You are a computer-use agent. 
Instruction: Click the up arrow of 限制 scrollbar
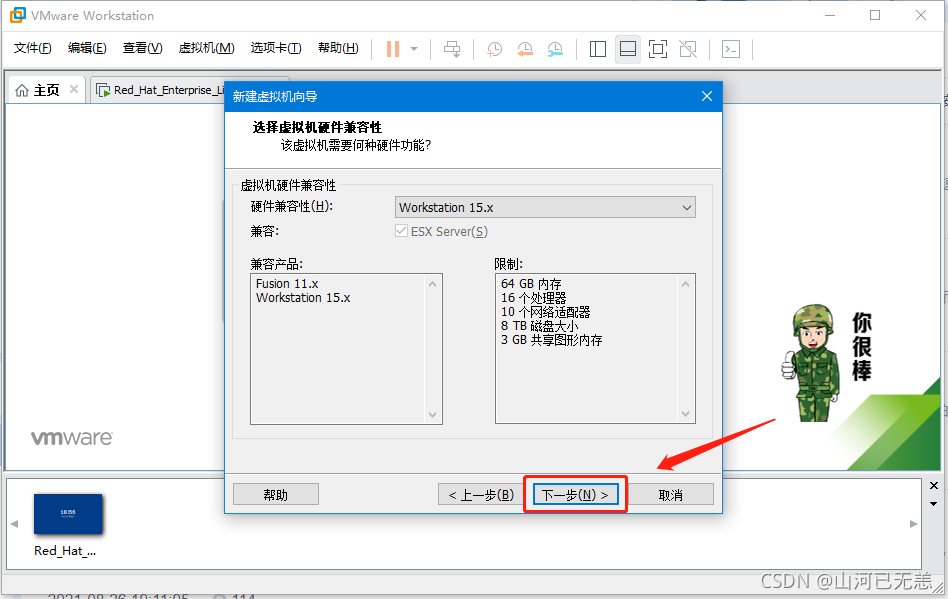(685, 284)
